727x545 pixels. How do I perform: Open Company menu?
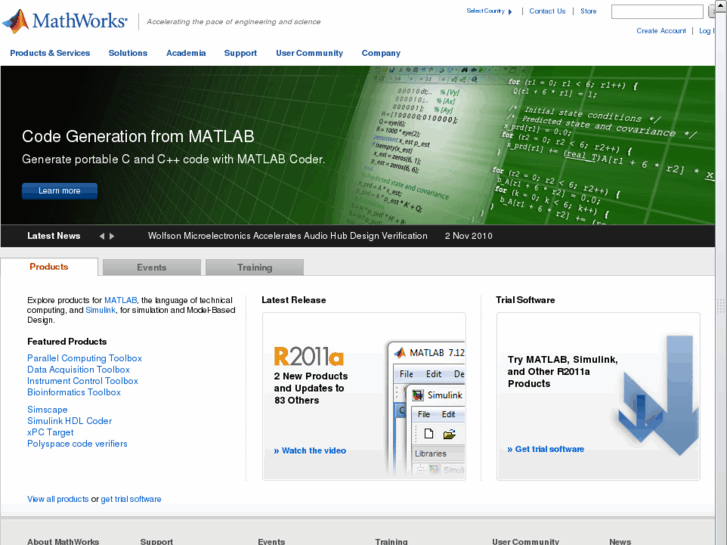click(x=381, y=53)
